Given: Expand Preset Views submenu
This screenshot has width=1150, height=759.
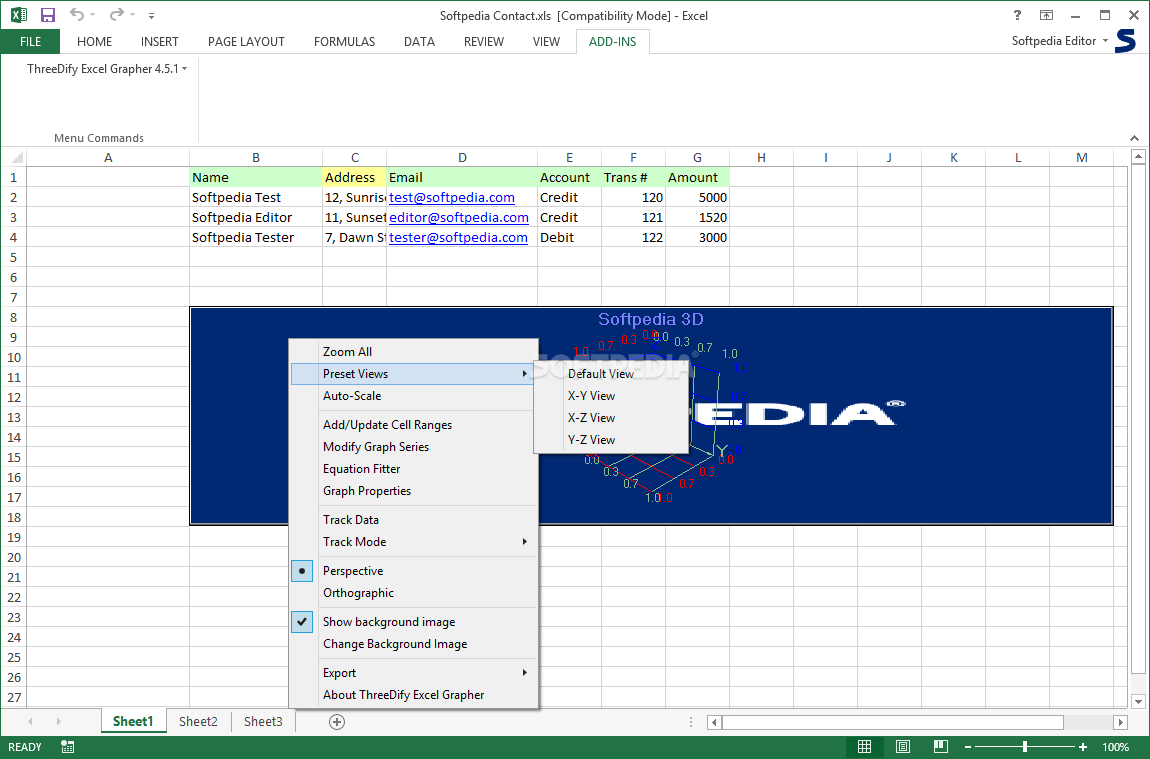Looking at the screenshot, I should tap(414, 374).
